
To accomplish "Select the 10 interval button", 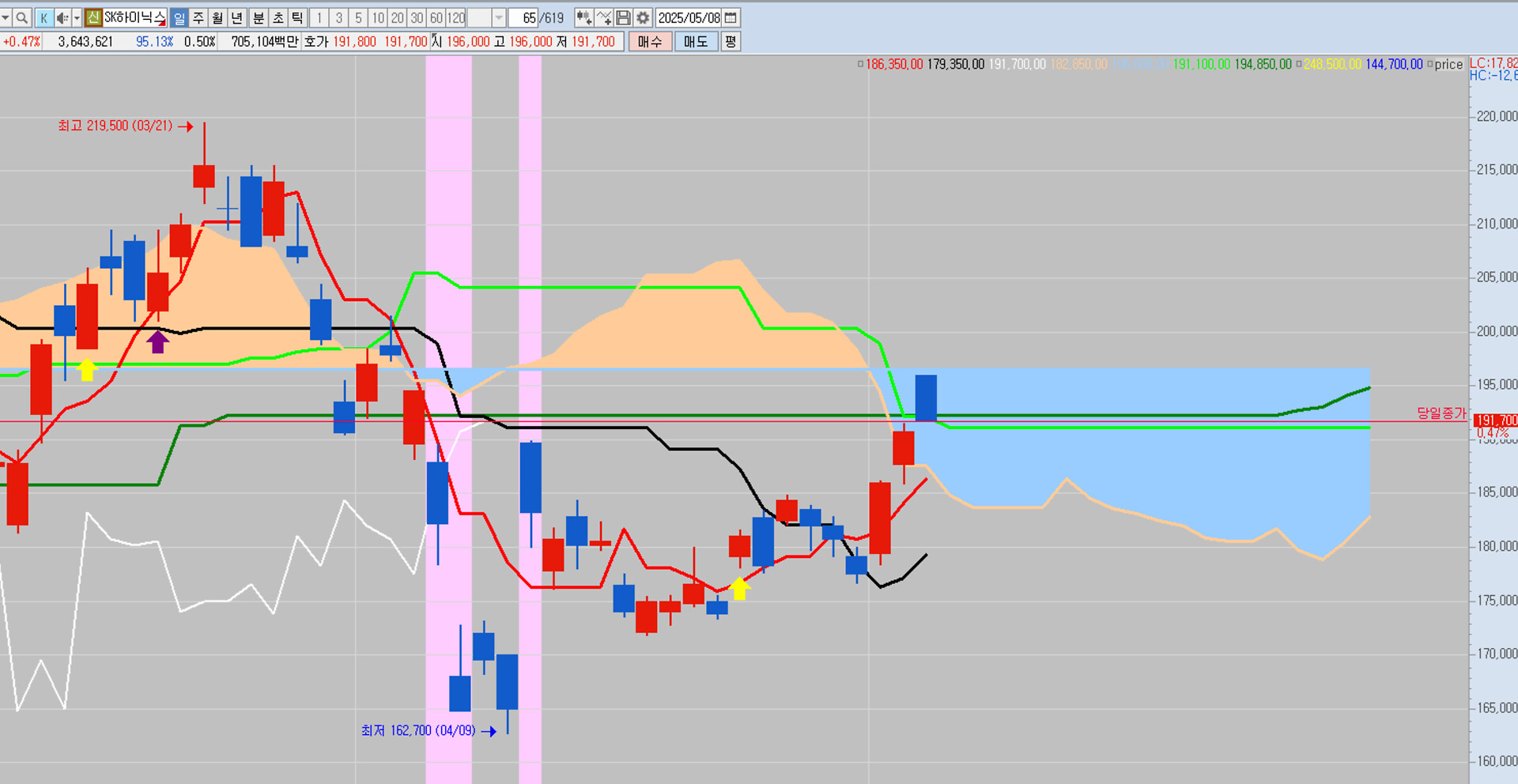I will (x=378, y=17).
